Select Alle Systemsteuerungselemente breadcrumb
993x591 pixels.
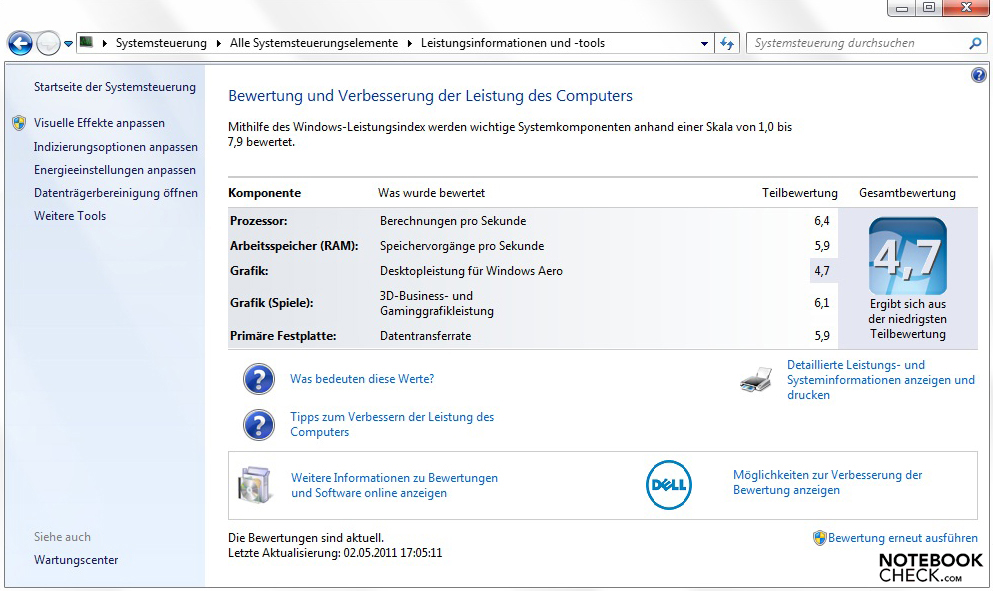(313, 43)
